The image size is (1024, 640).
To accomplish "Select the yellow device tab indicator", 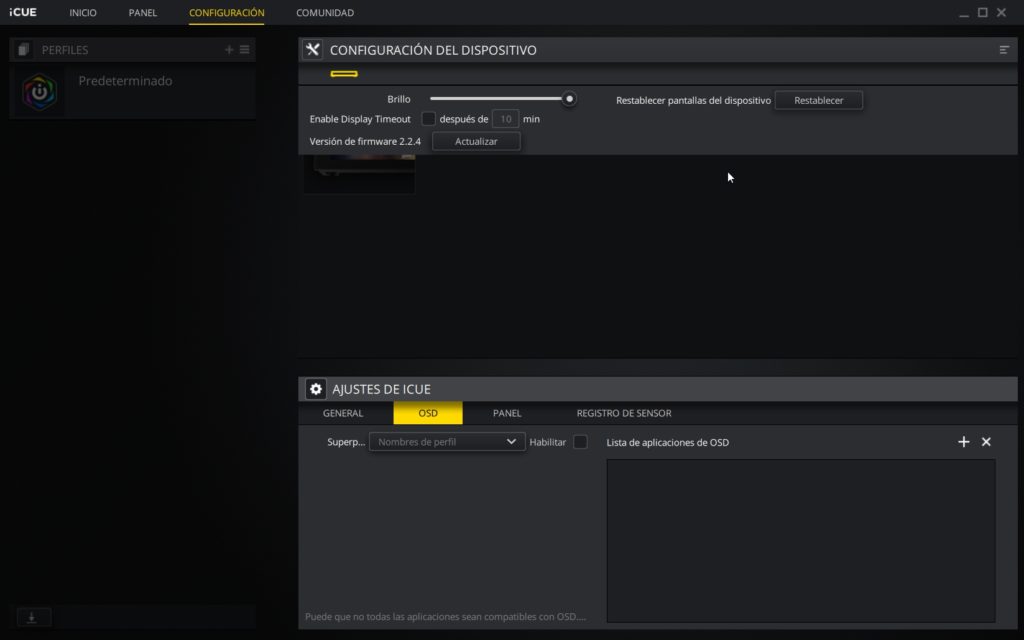I will pos(344,74).
